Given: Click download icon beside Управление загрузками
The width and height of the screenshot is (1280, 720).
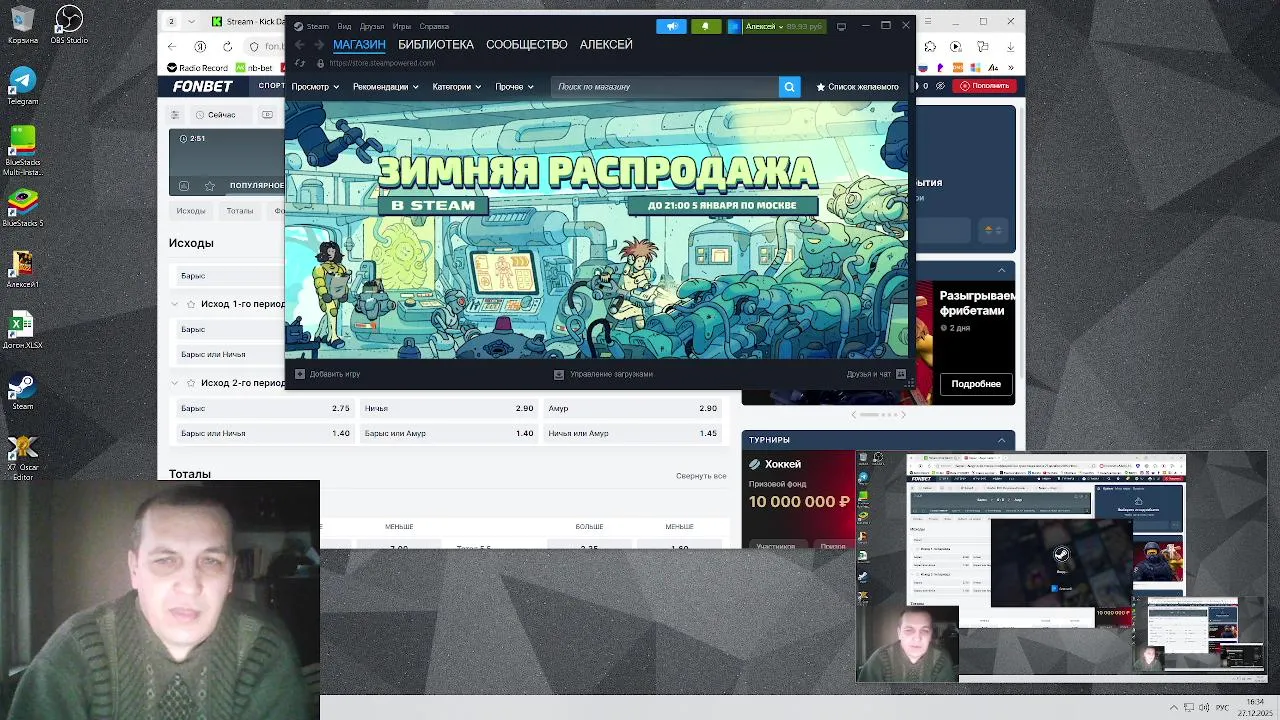Looking at the screenshot, I should 559,374.
